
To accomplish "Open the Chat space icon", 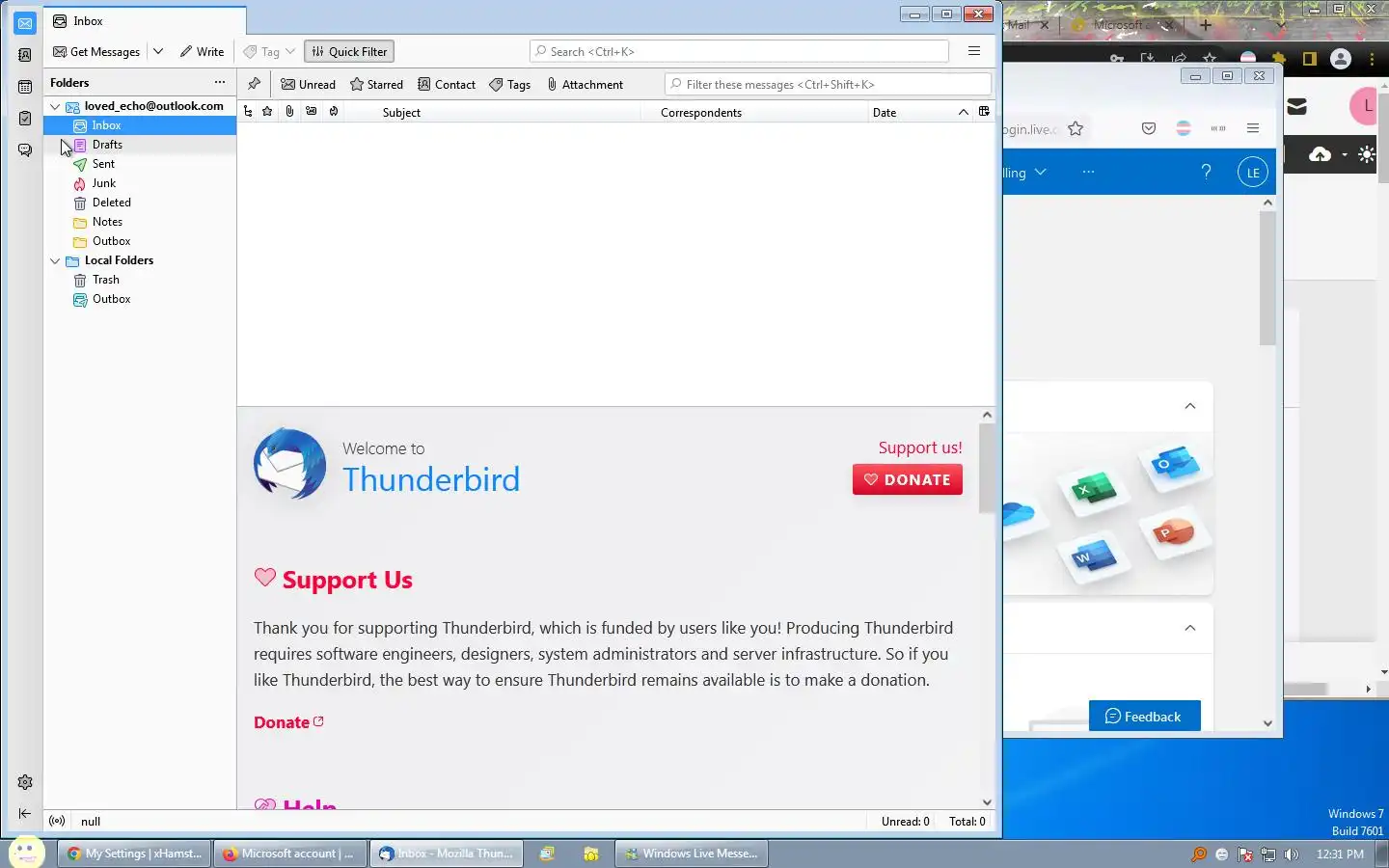I will click(x=25, y=150).
